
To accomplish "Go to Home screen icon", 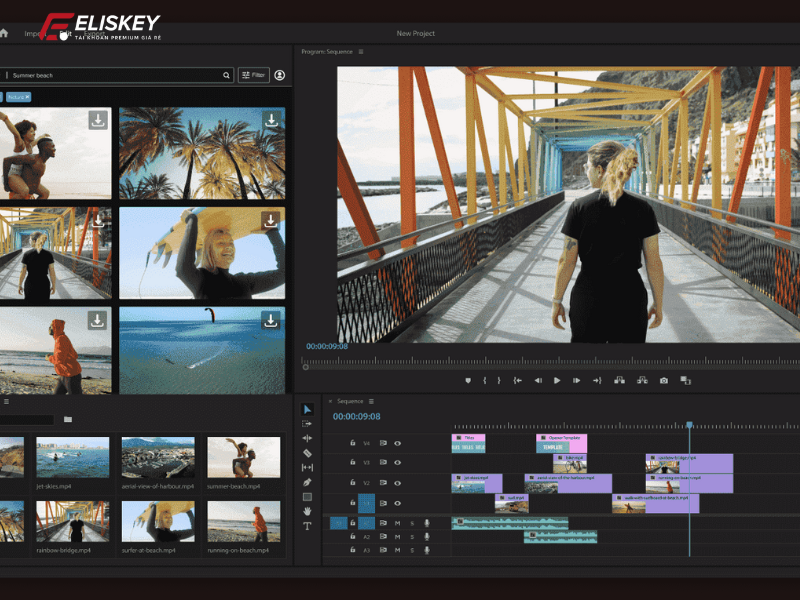I will pyautogui.click(x=4, y=33).
